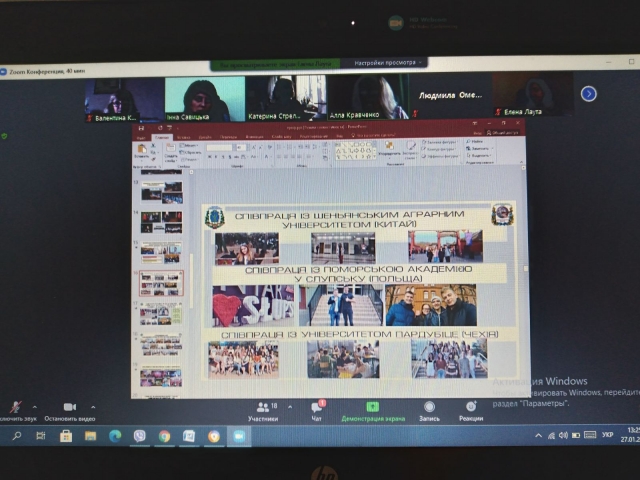Click the Arrange shapes icon
The image size is (640, 480).
(x=389, y=146)
